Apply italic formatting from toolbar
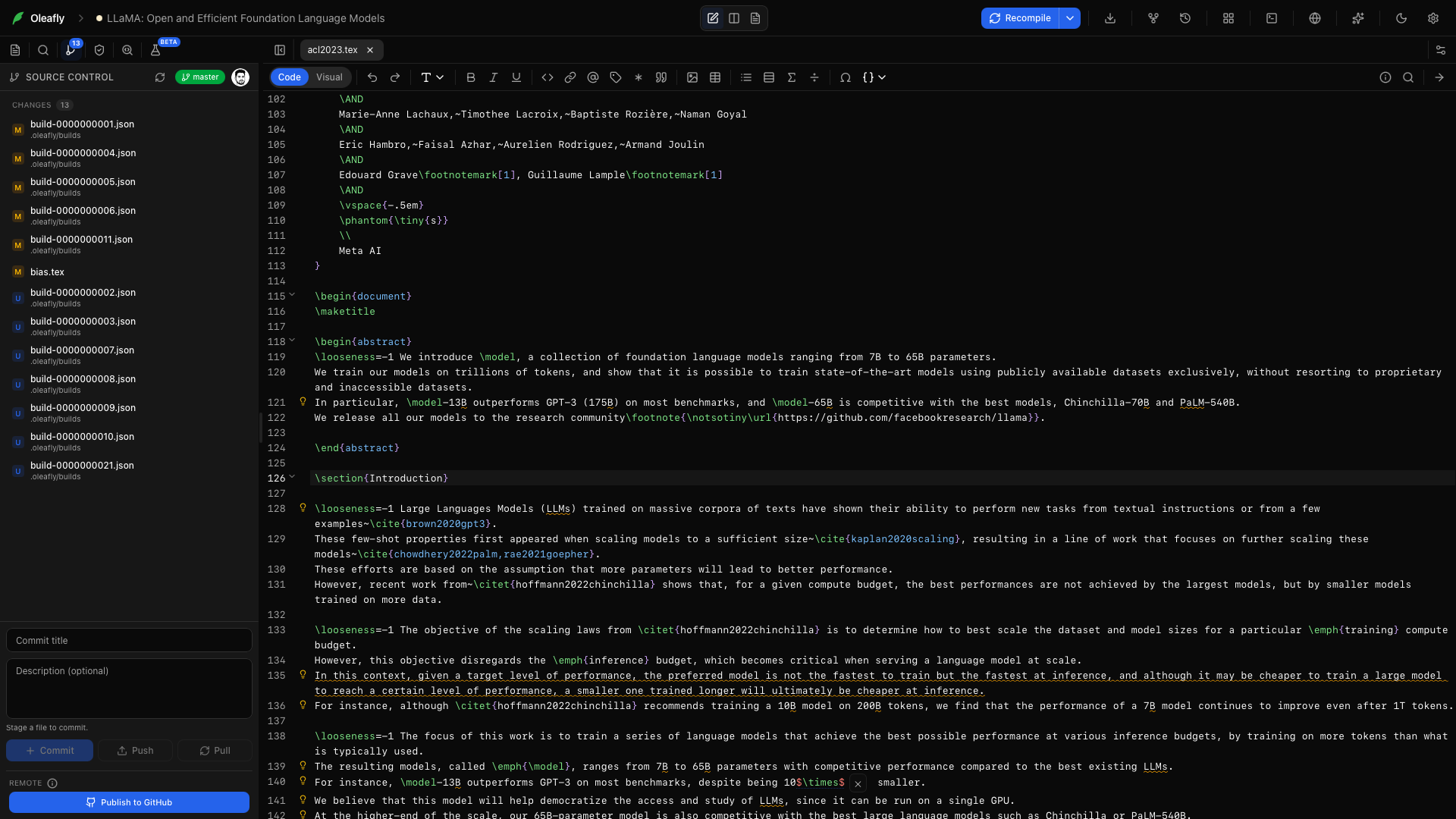Image resolution: width=1456 pixels, height=819 pixels. pyautogui.click(x=494, y=77)
